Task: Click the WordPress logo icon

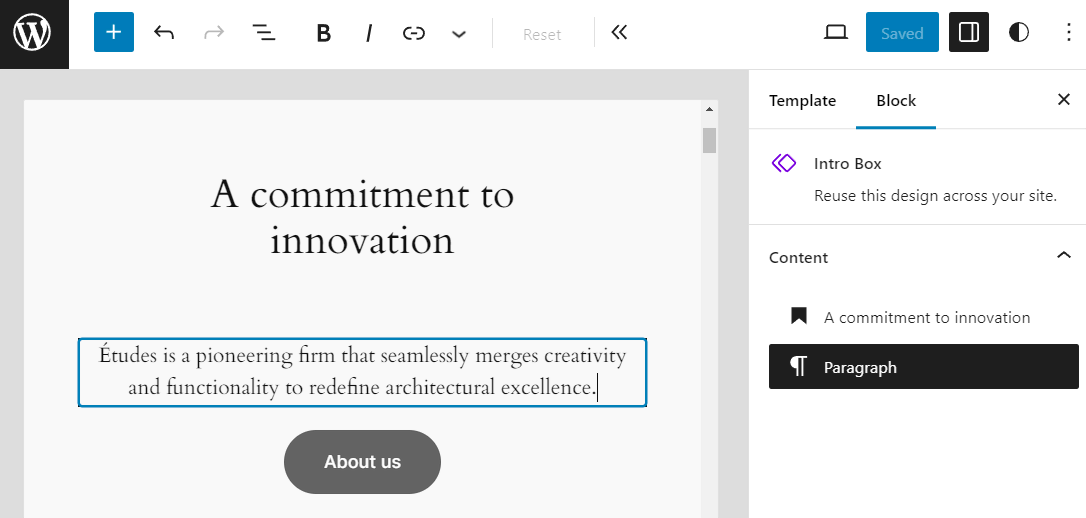Action: tap(33, 34)
